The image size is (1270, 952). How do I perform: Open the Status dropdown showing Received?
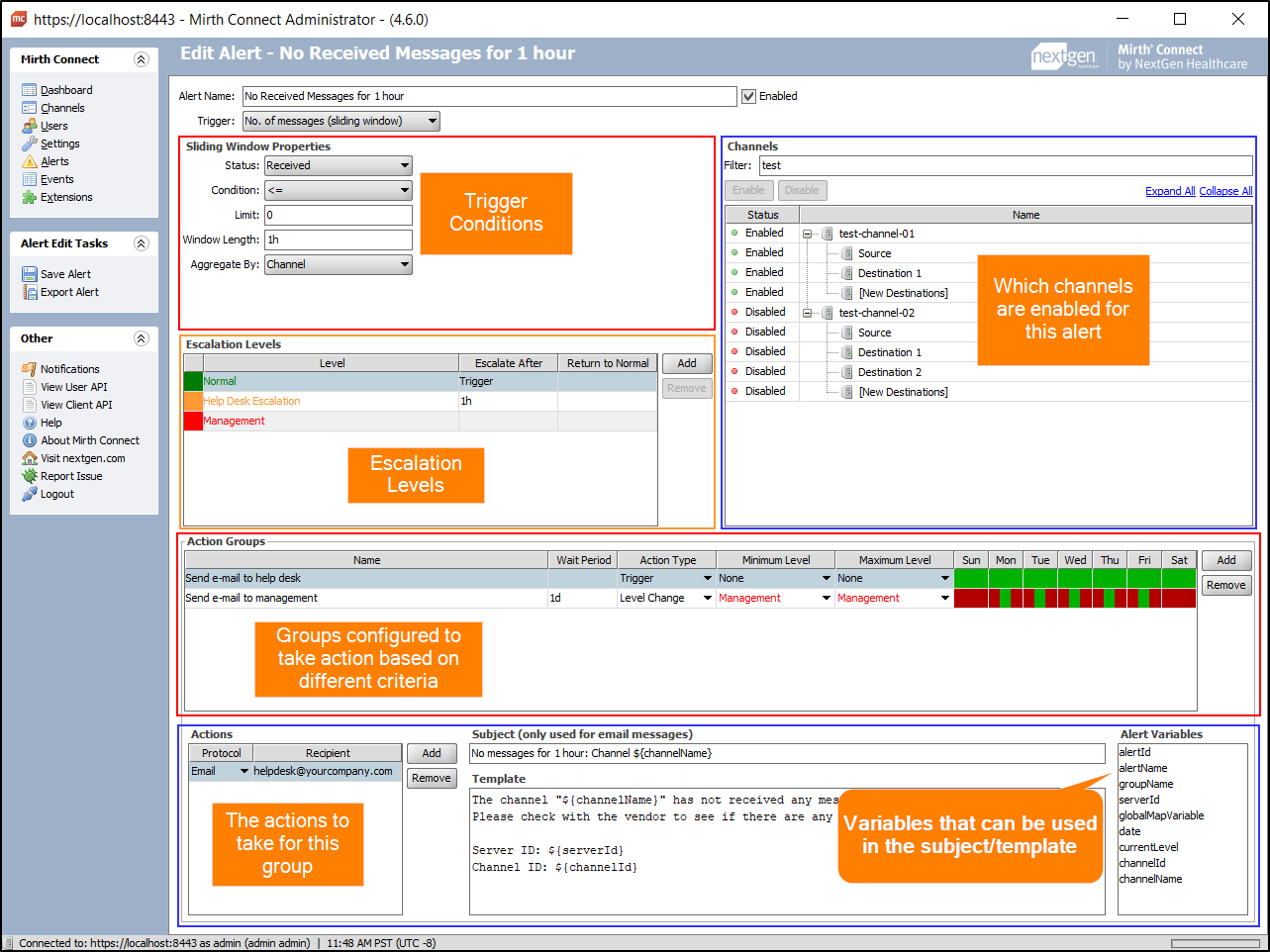(x=339, y=165)
